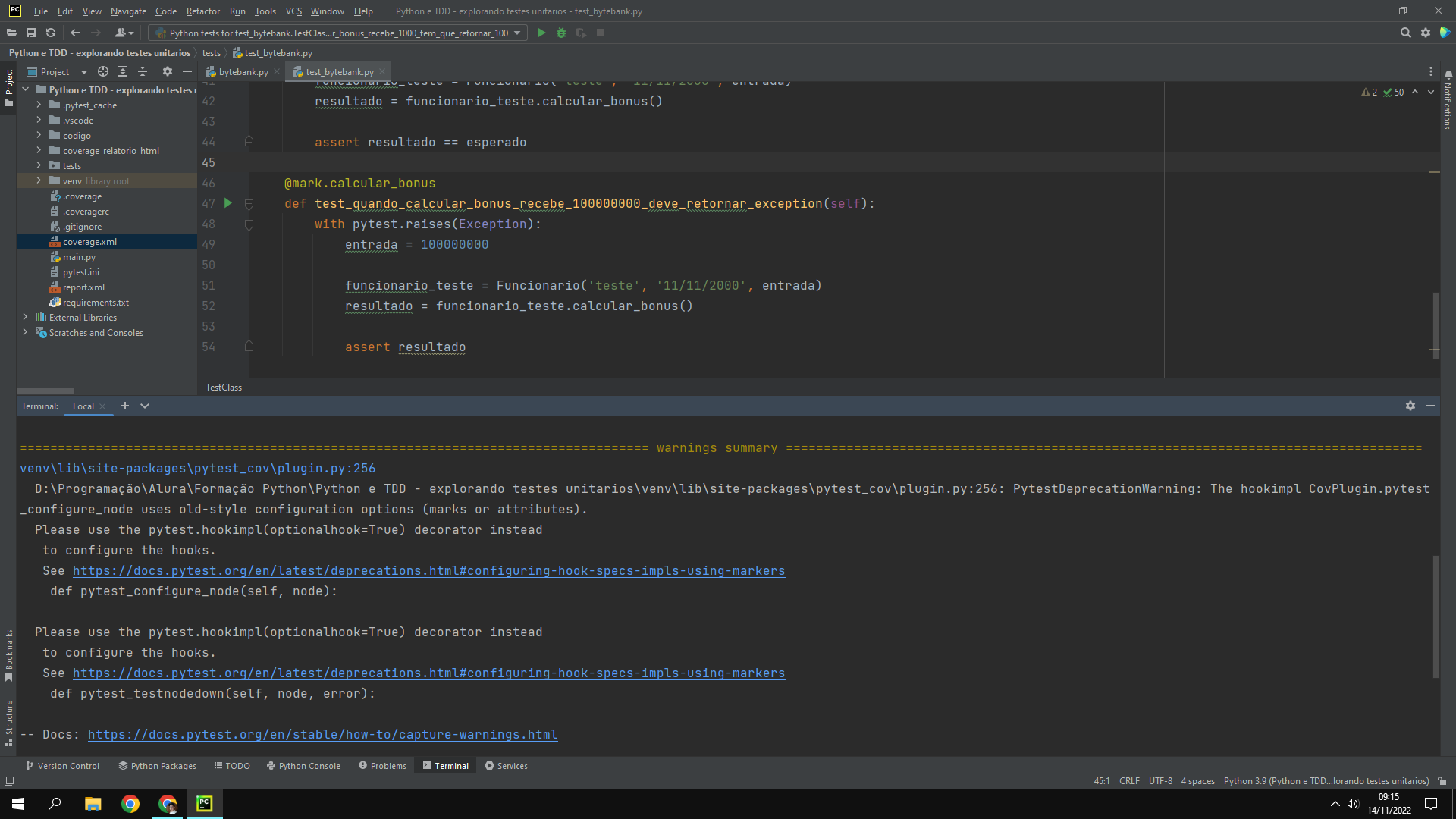Open first deprecations docs link above pytest_configure_node
Image resolution: width=1456 pixels, height=819 pixels.
[x=428, y=570]
